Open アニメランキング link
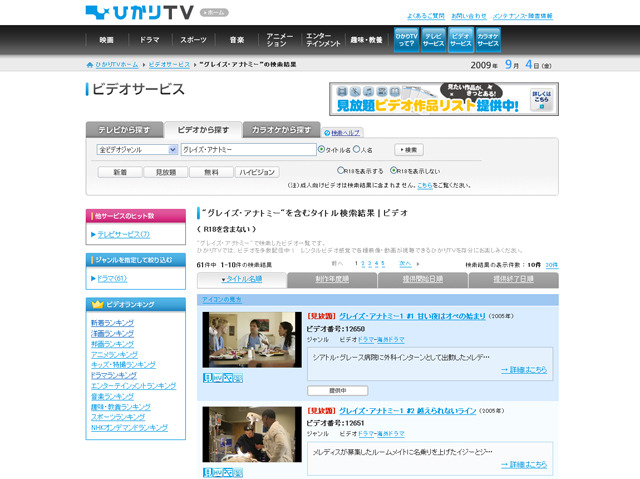 (114, 355)
